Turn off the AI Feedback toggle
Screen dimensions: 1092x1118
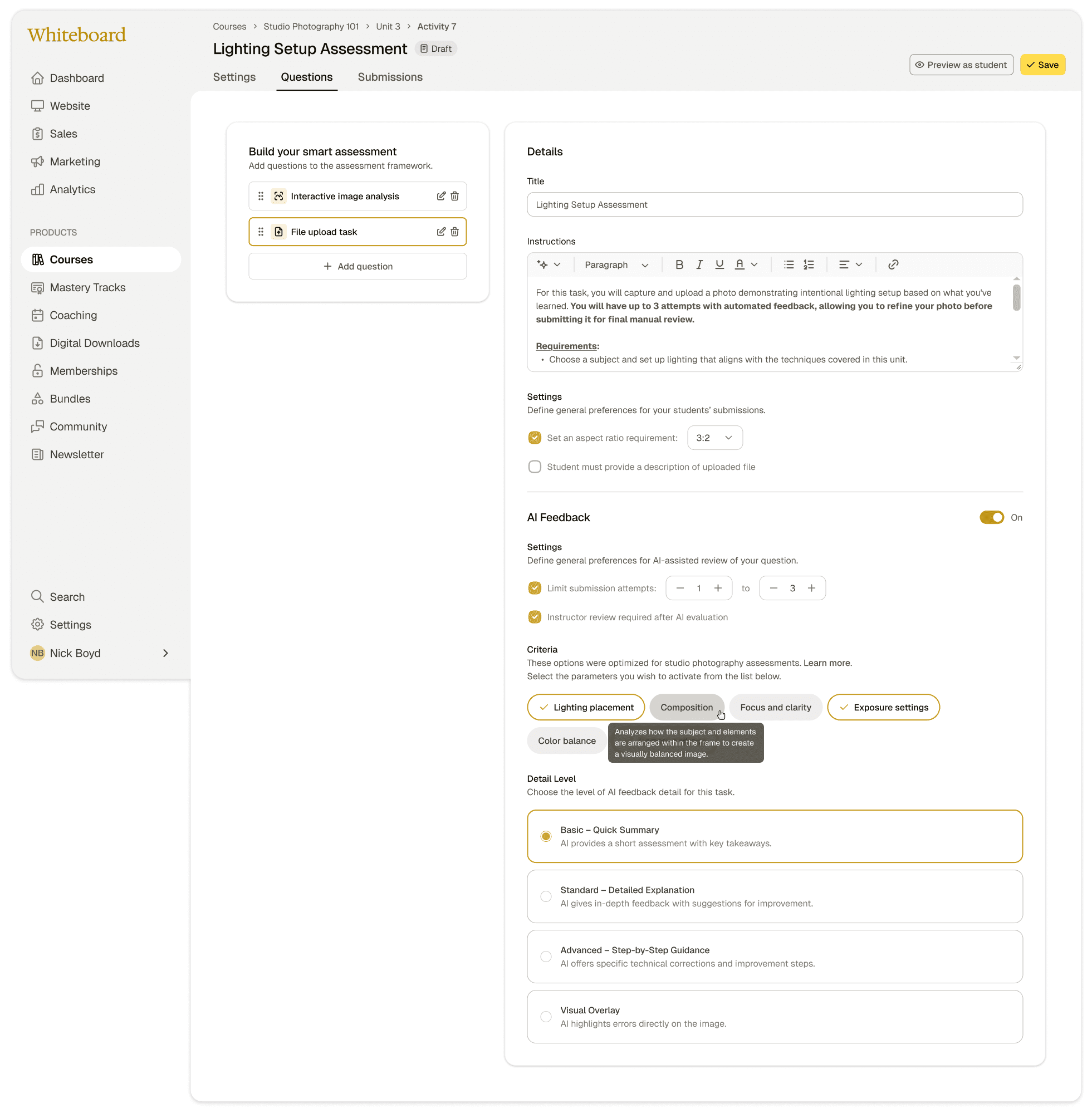point(991,517)
